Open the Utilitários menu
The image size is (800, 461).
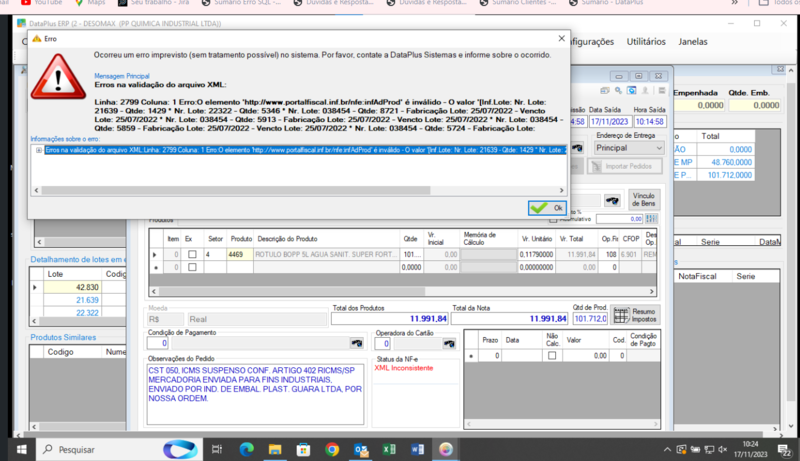[x=646, y=42]
